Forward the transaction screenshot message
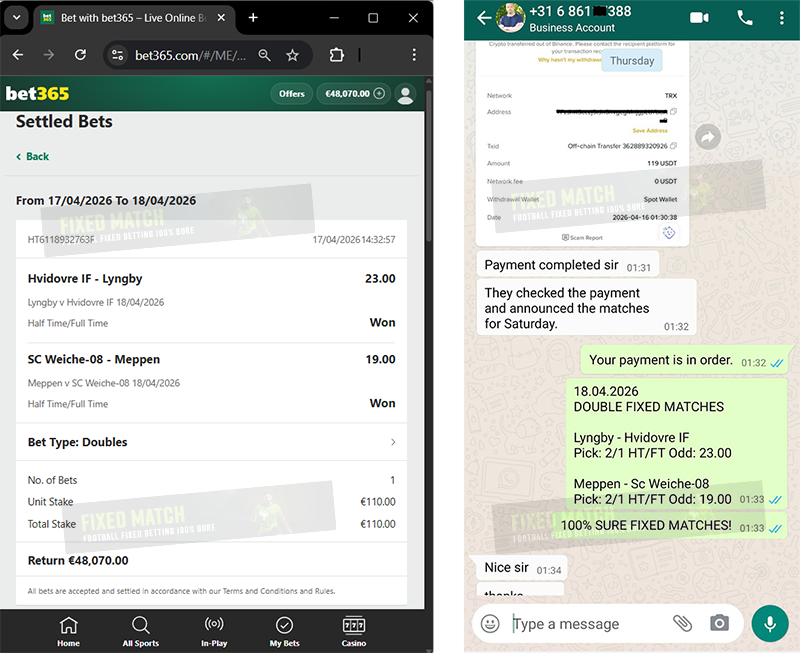Screen dimensions: 800x653 708,139
